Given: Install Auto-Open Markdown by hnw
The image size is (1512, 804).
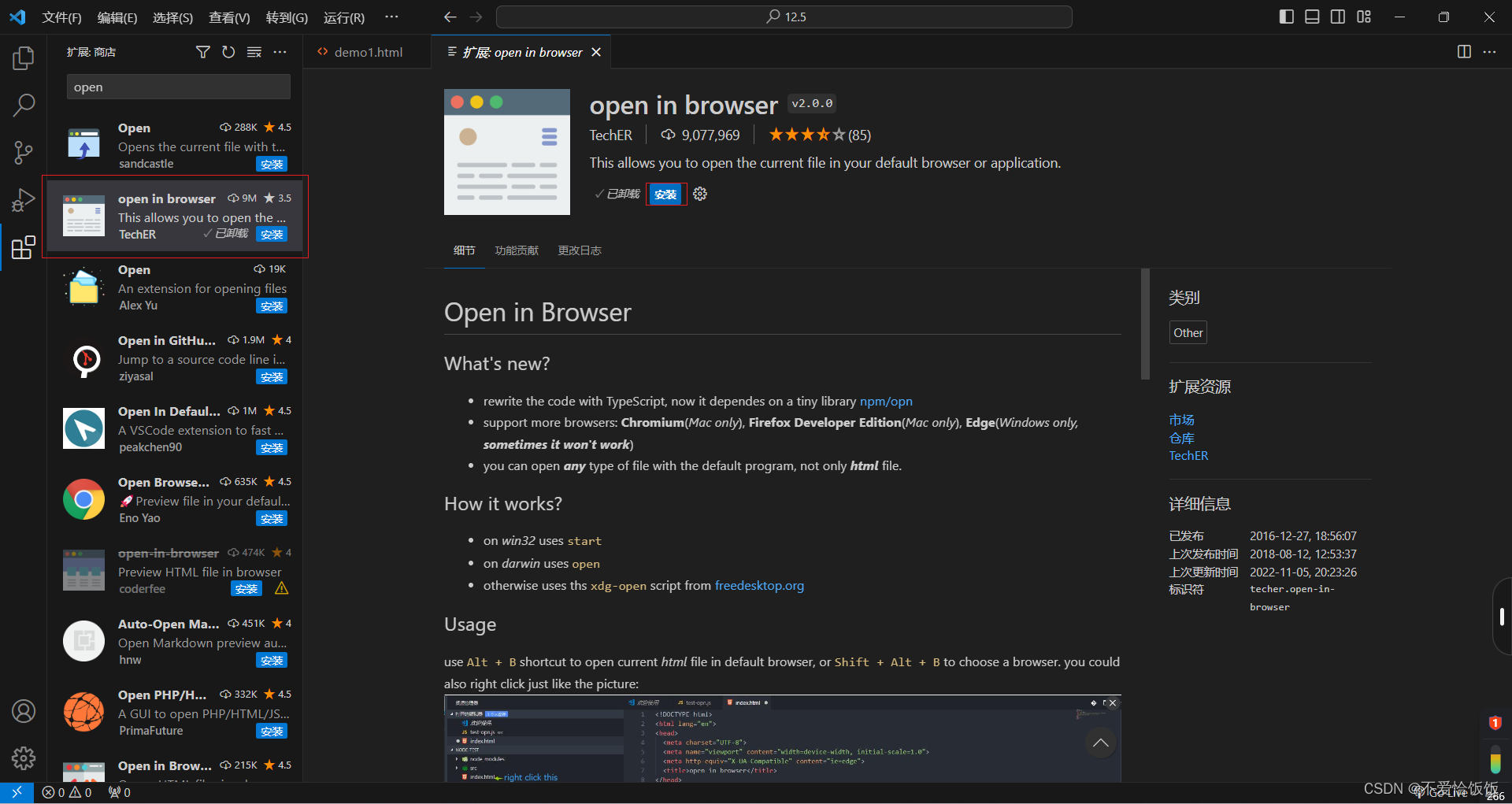Looking at the screenshot, I should (x=272, y=660).
